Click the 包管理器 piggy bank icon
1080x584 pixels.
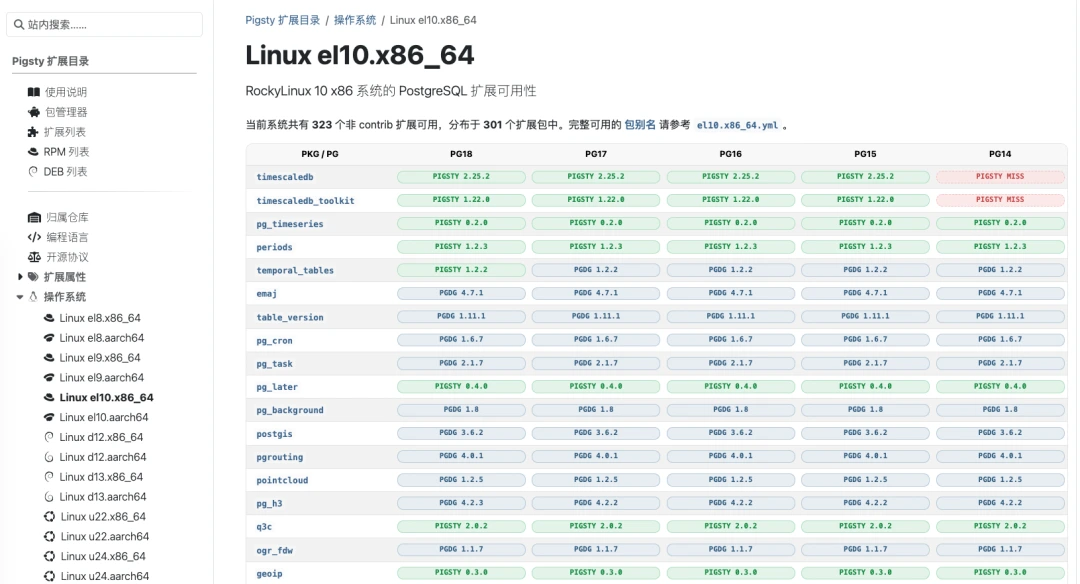[x=34, y=112]
